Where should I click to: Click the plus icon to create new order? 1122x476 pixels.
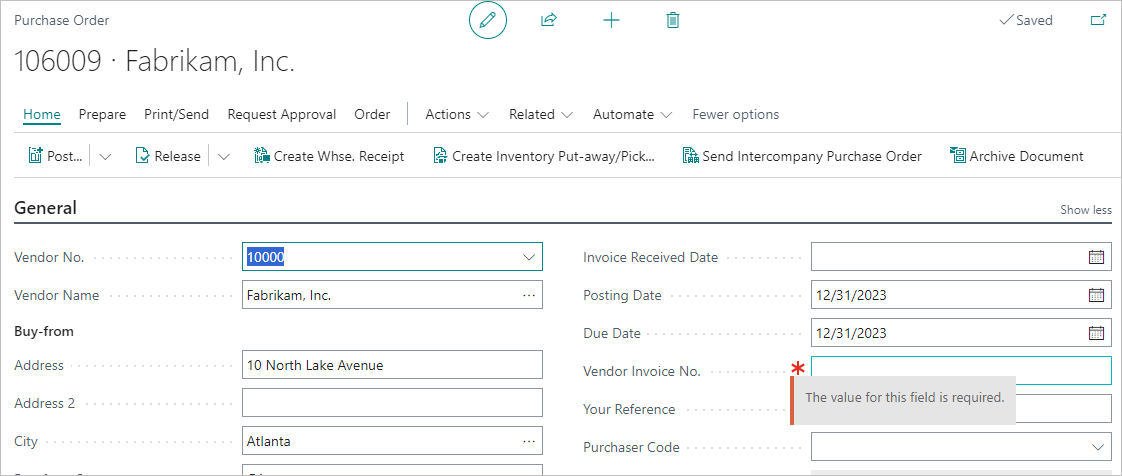(611, 20)
